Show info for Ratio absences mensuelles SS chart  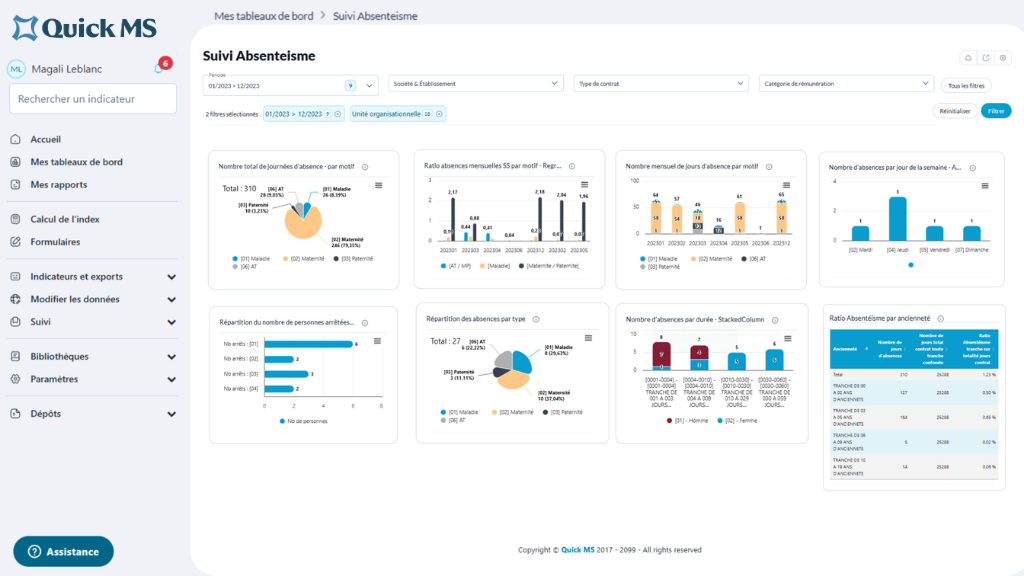click(571, 167)
